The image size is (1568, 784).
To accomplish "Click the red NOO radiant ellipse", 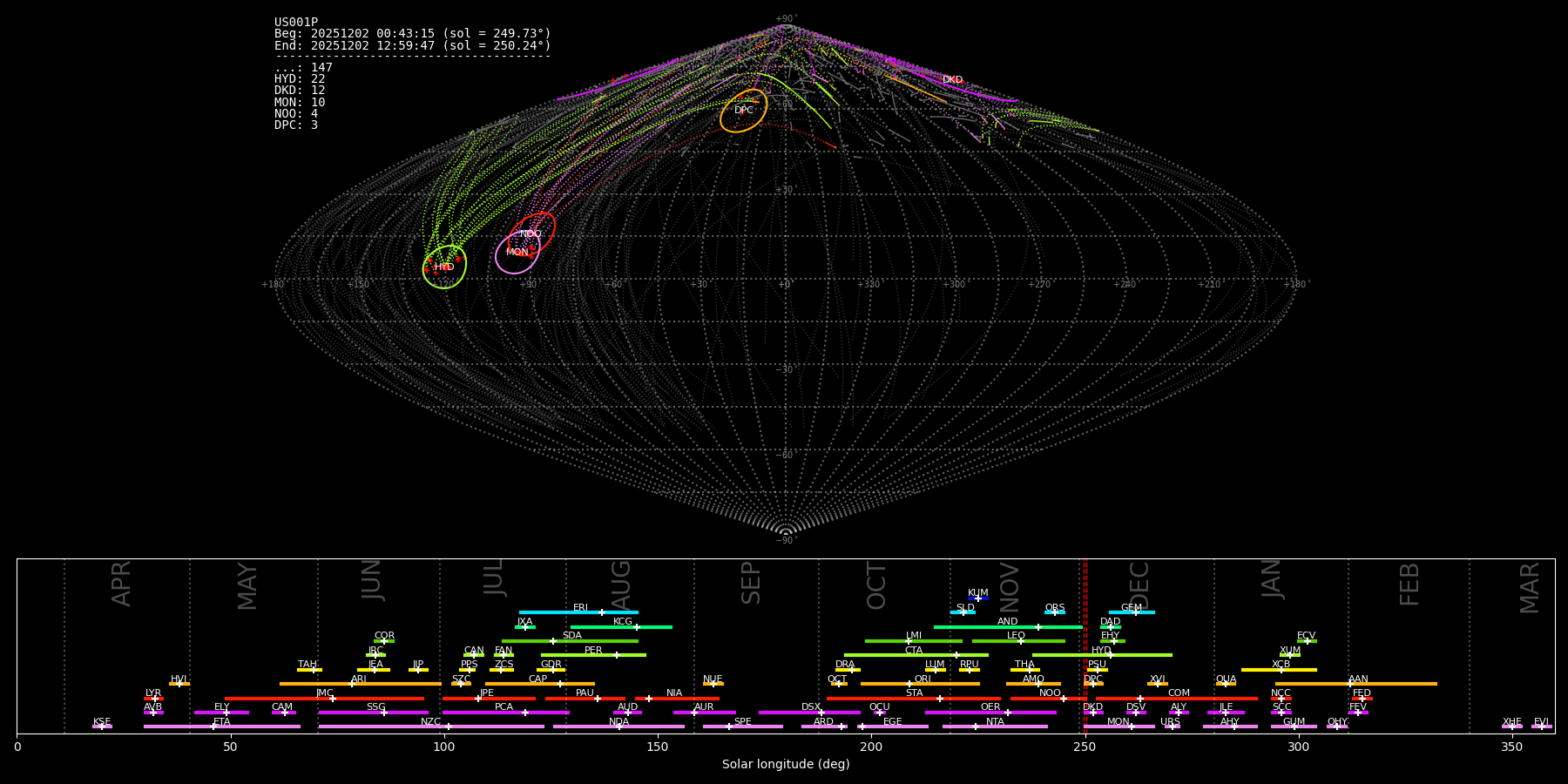I will click(x=532, y=233).
